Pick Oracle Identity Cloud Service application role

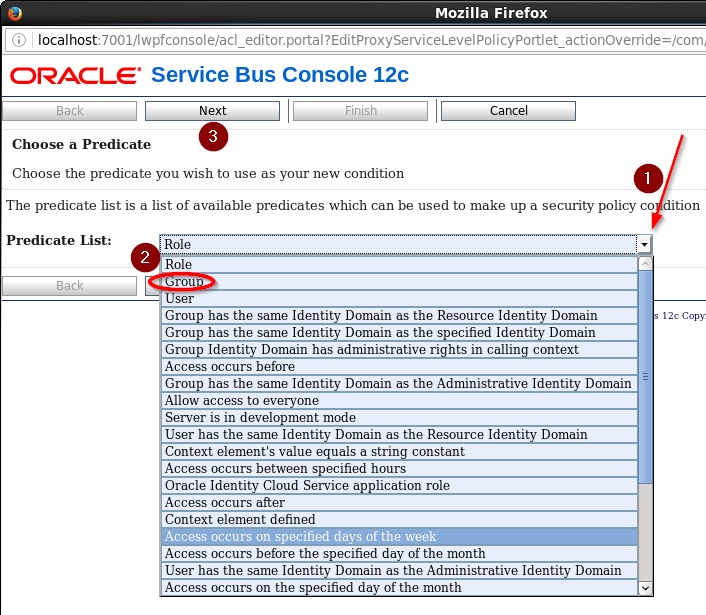pos(307,486)
